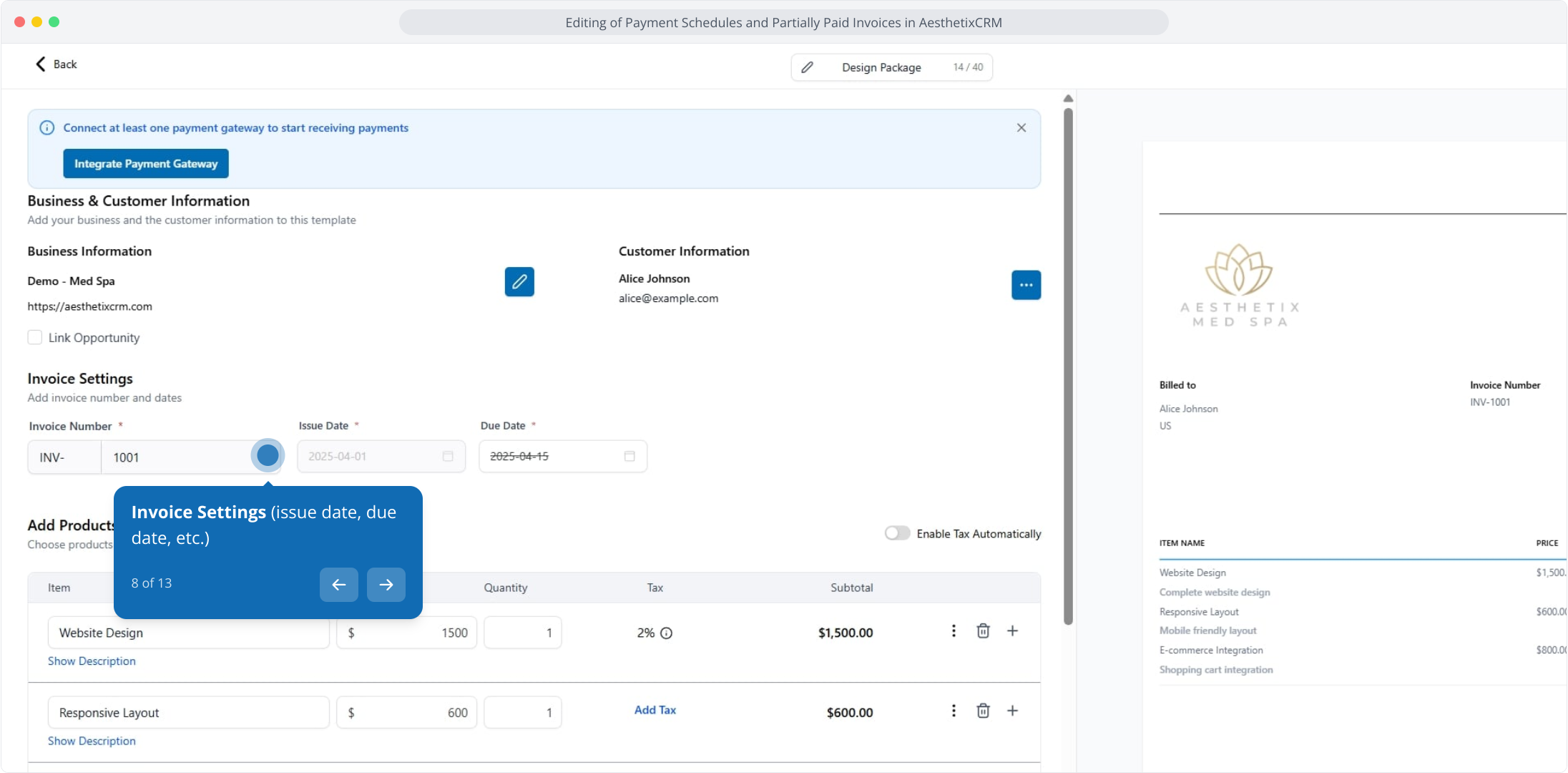
Task: Click the 2% tax info icon
Action: [666, 633]
